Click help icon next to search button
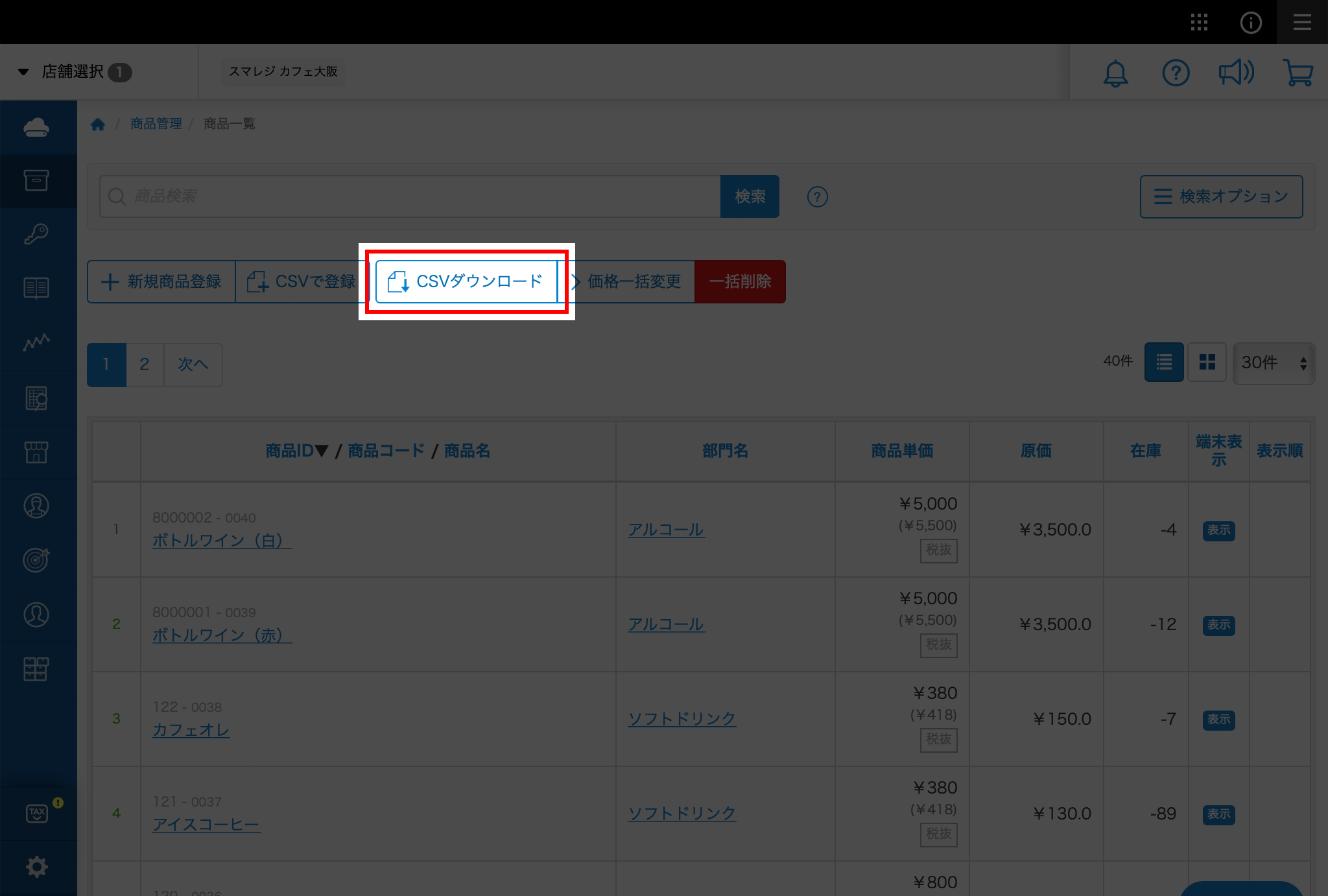The width and height of the screenshot is (1328, 896). coord(817,196)
